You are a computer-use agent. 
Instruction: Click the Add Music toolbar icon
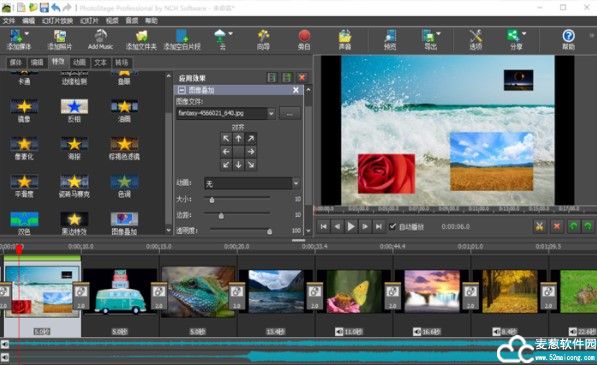pos(101,36)
